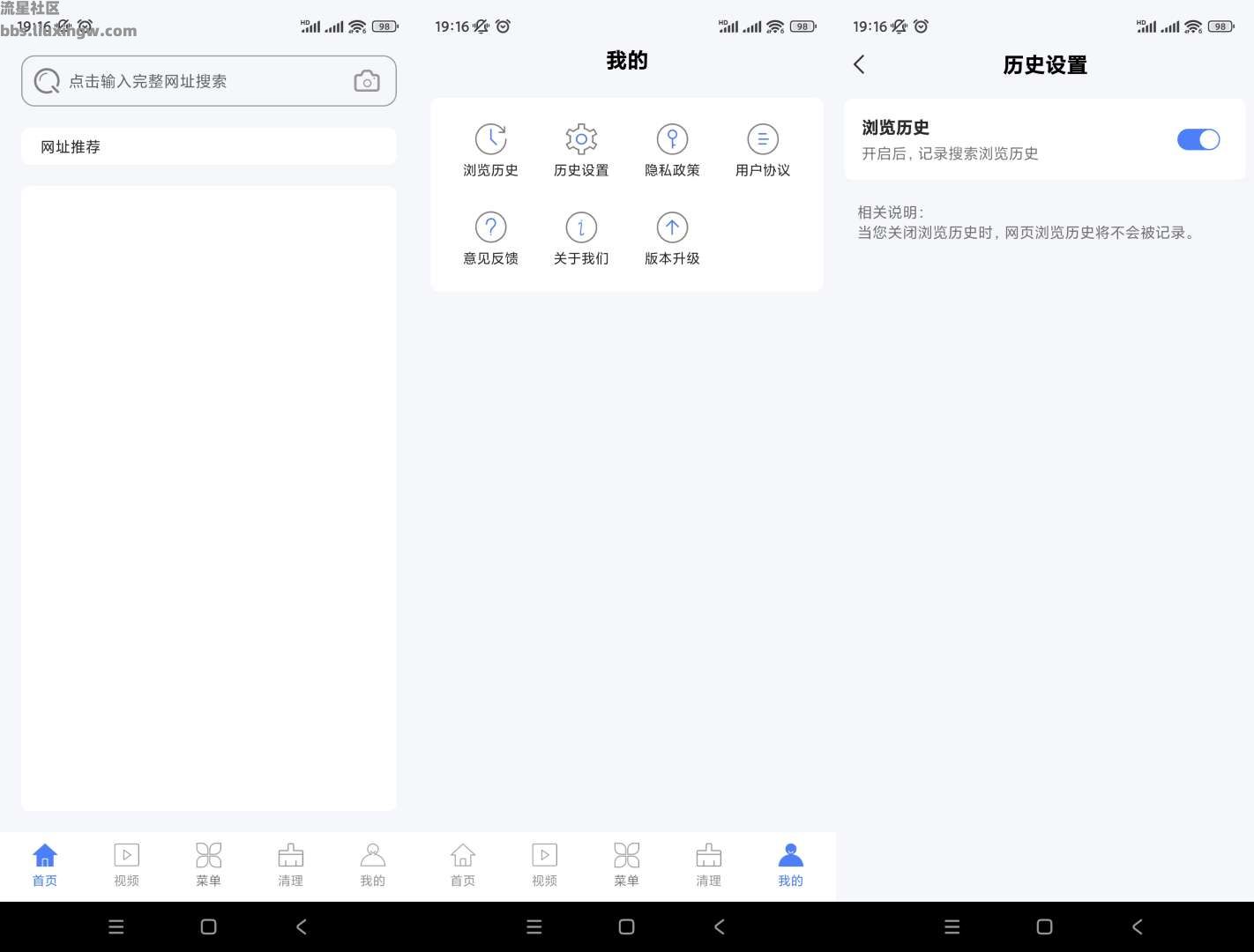Open camera scan icon in search bar

click(367, 81)
